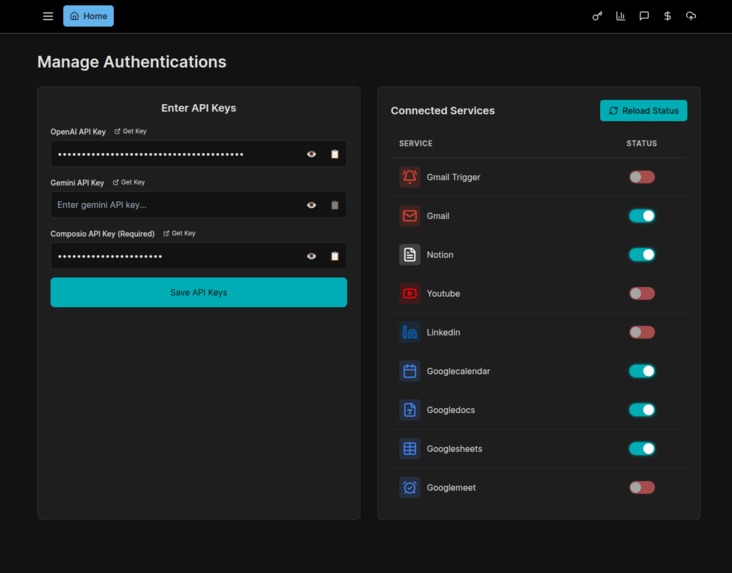The image size is (732, 573).
Task: Switch on the Linkedin toggle
Action: click(642, 332)
